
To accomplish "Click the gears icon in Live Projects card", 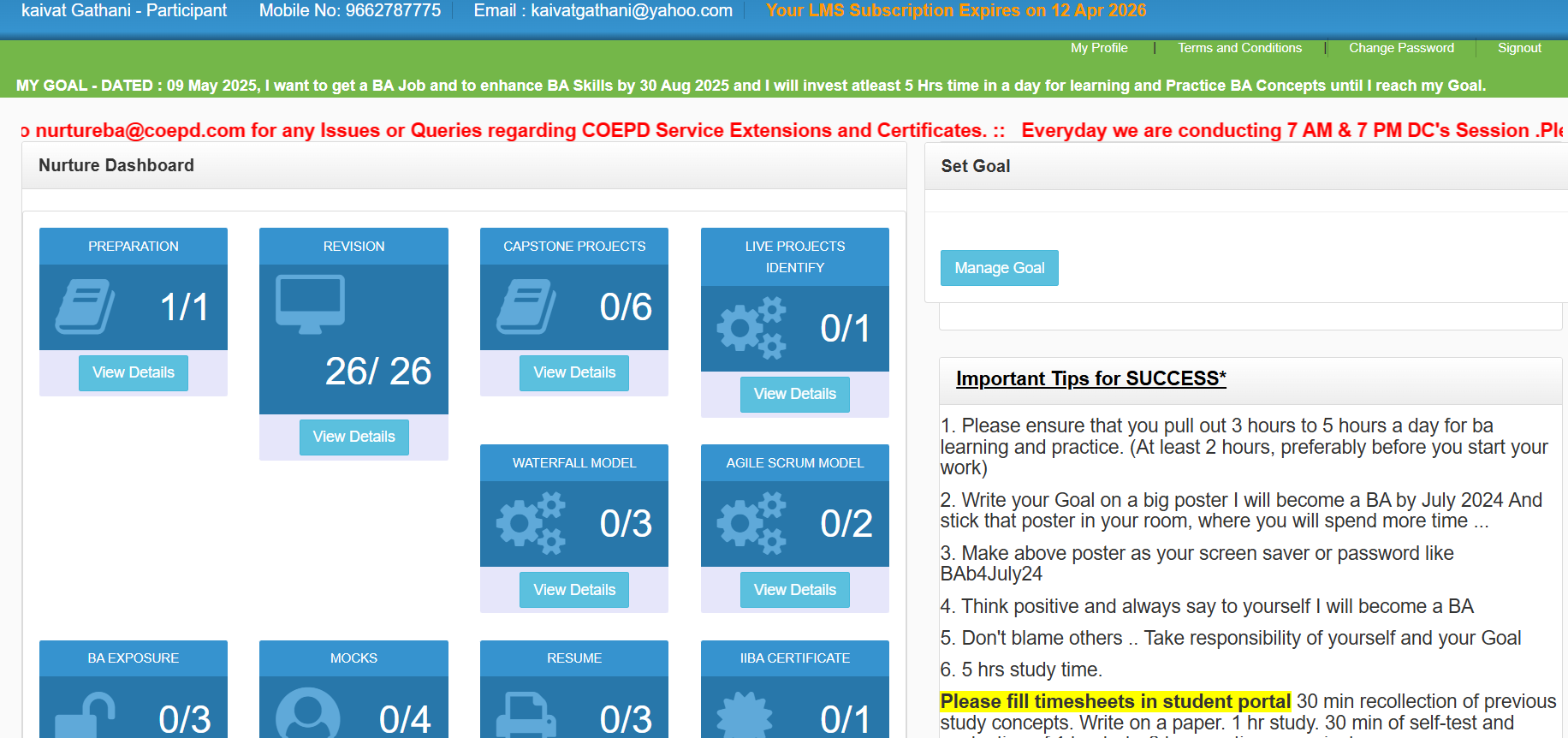I will [751, 328].
